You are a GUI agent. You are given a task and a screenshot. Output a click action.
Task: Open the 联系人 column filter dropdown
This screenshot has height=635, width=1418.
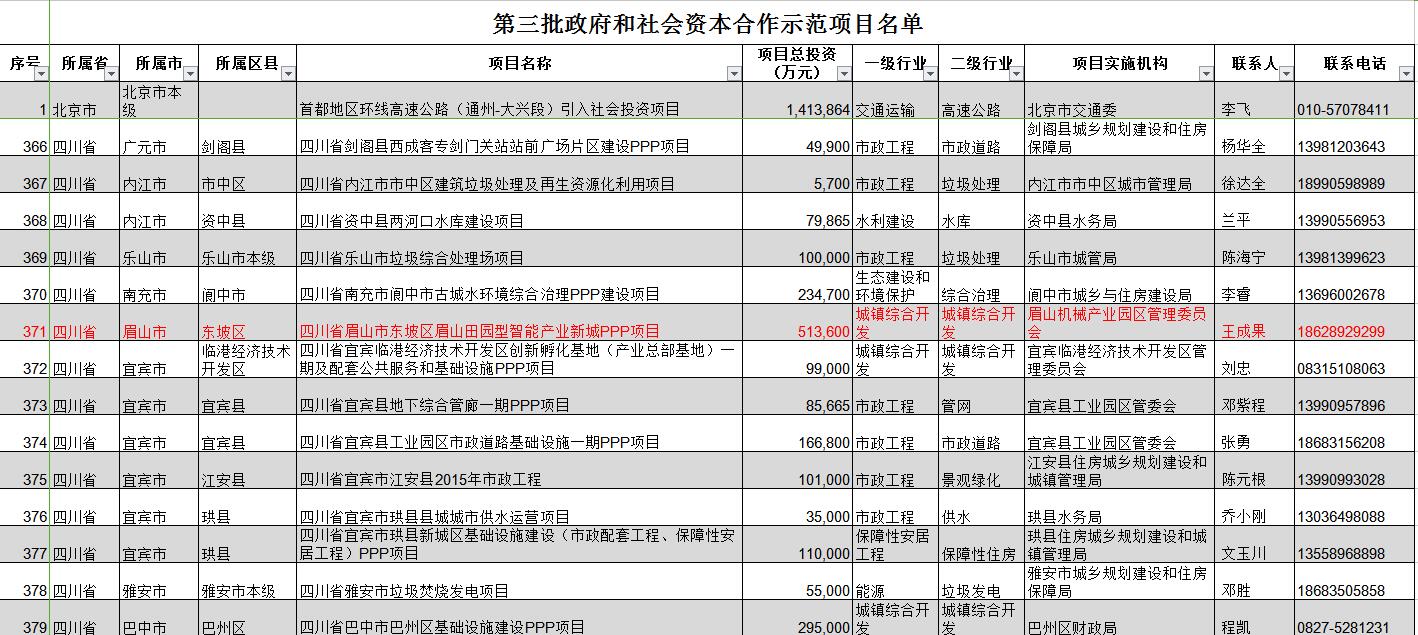(x=1285, y=73)
